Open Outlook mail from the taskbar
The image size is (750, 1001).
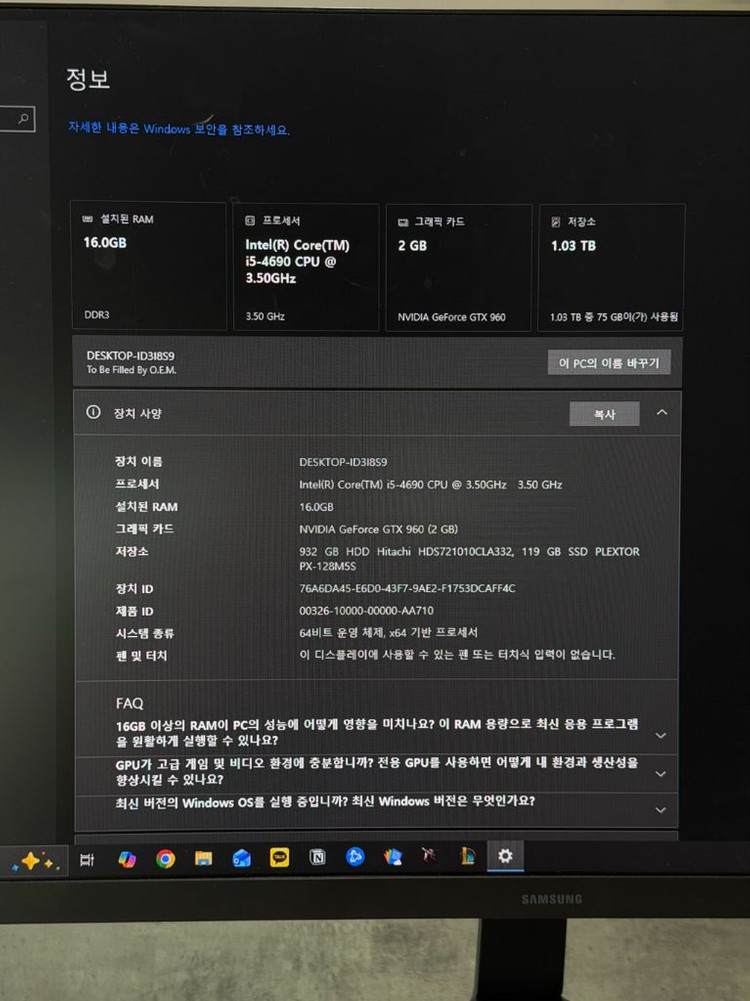tap(241, 859)
